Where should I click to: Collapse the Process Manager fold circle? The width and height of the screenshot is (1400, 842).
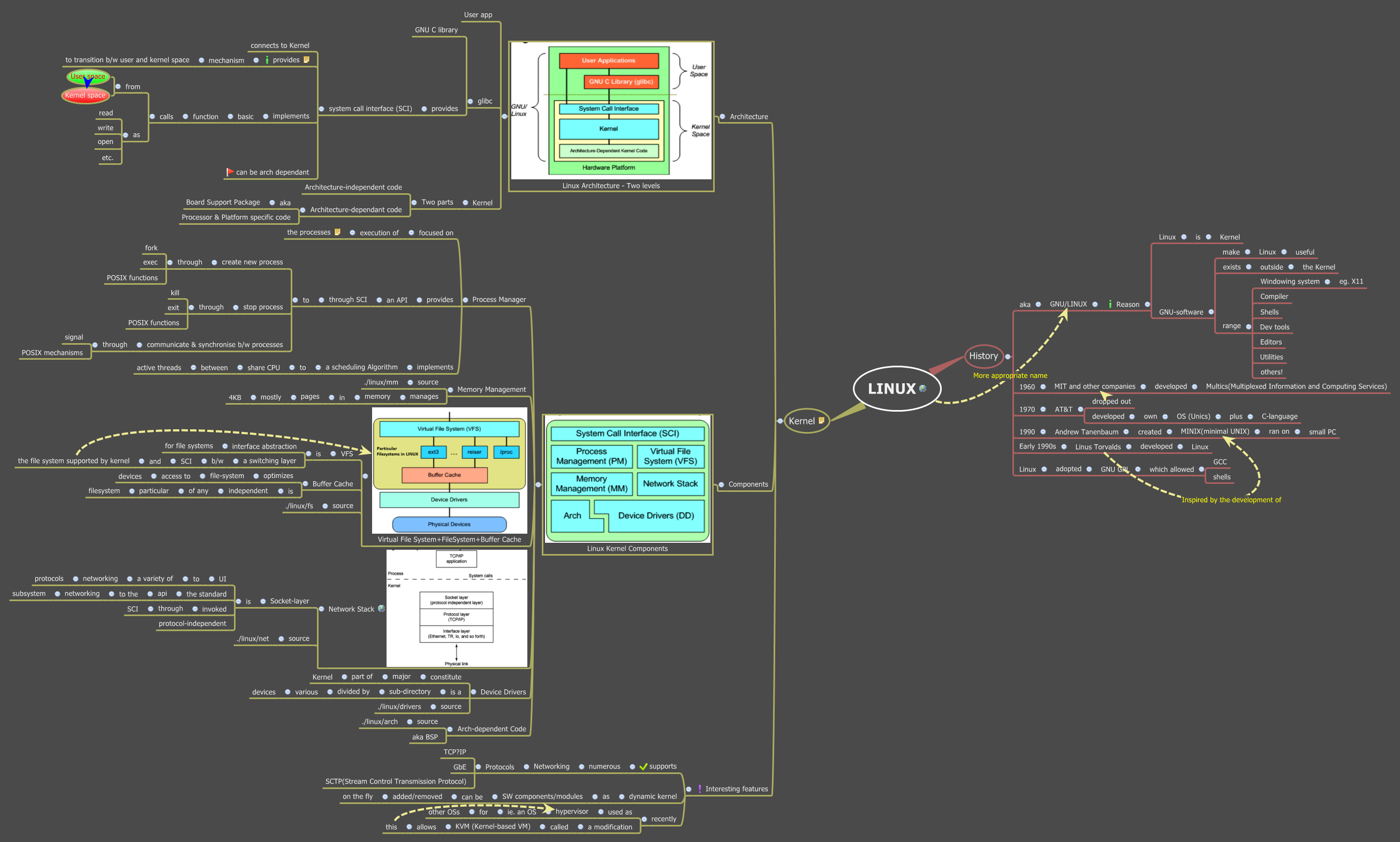[x=465, y=300]
